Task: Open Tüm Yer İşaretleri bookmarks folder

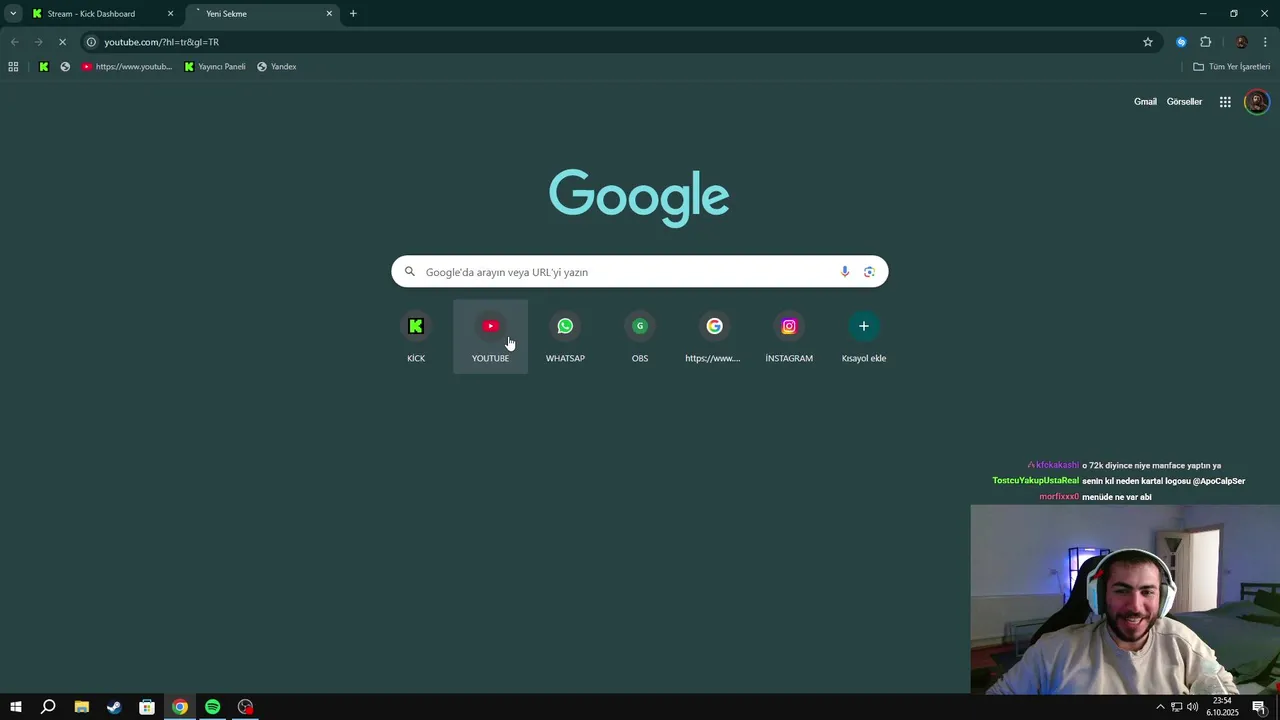Action: click(1231, 67)
